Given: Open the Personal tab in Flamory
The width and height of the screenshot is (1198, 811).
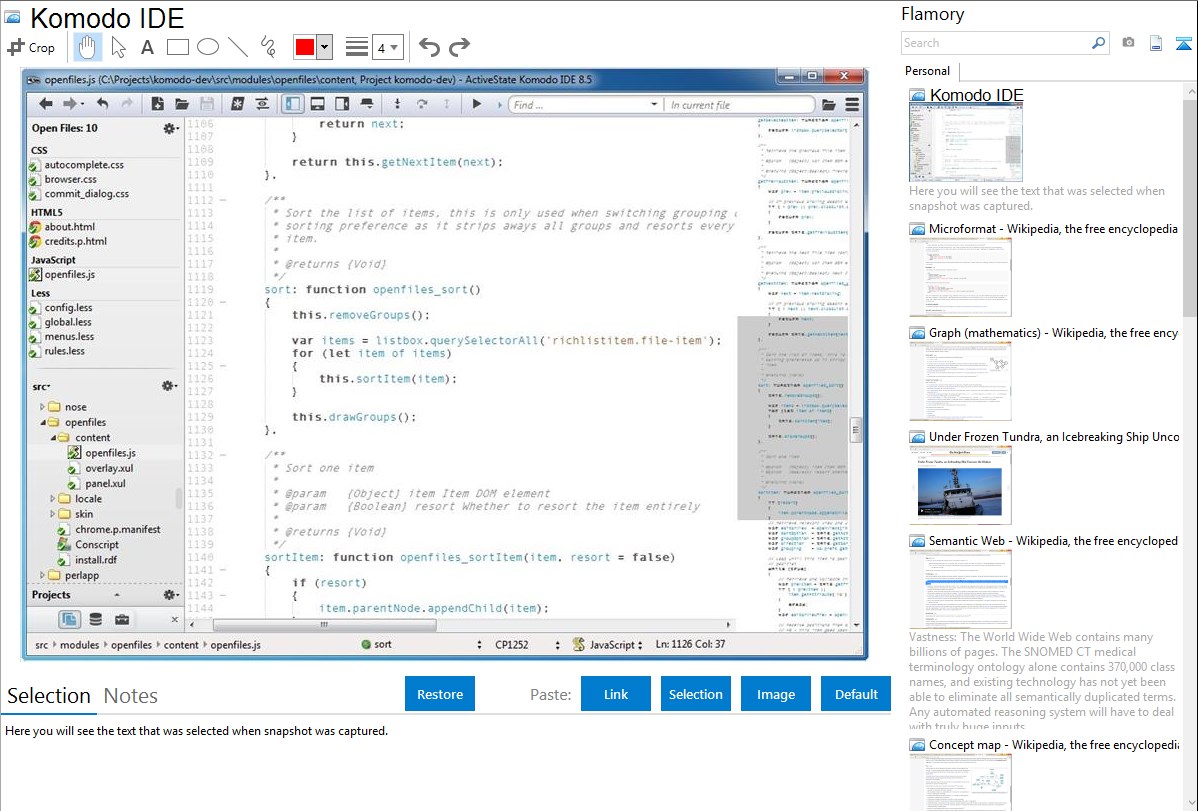Looking at the screenshot, I should pos(928,71).
